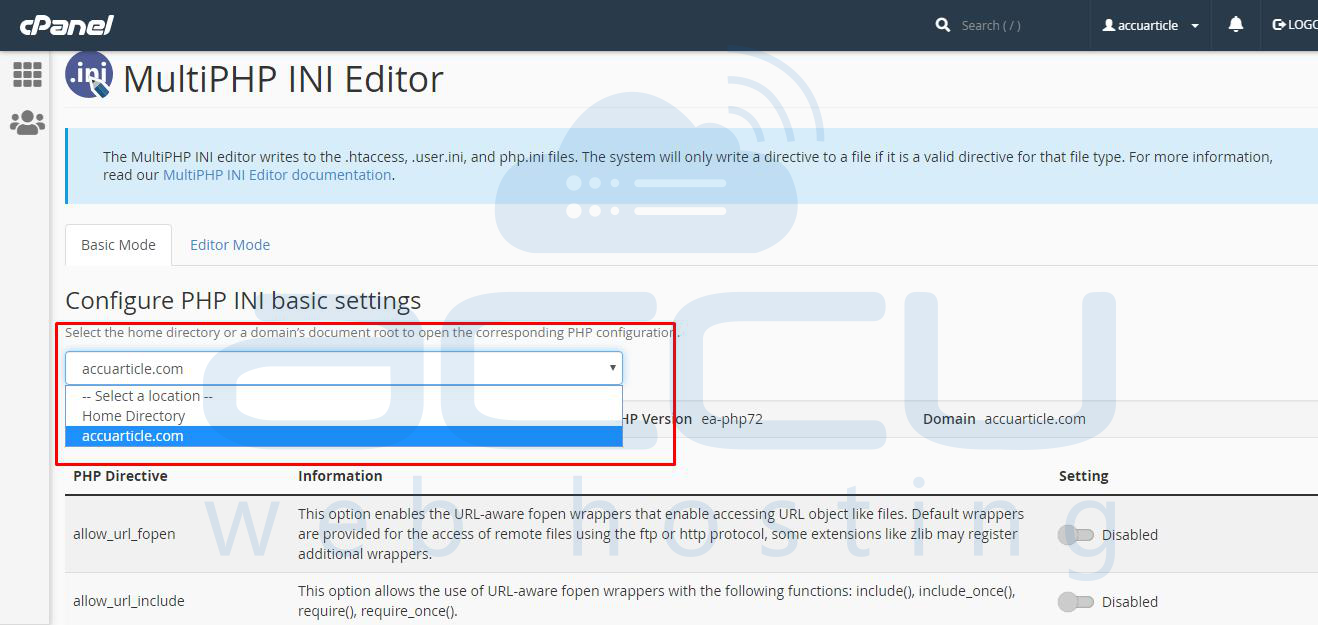Image resolution: width=1318 pixels, height=625 pixels.
Task: Click the logout icon
Action: (1278, 25)
